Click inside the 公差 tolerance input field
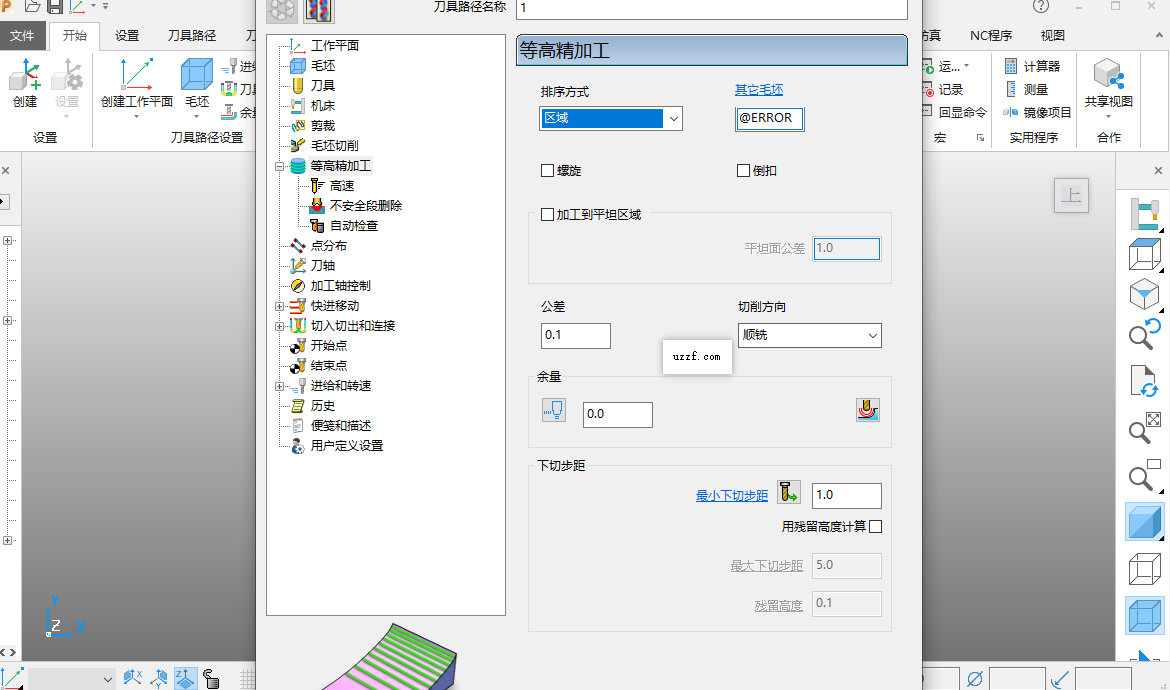The image size is (1170, 690). click(x=575, y=335)
